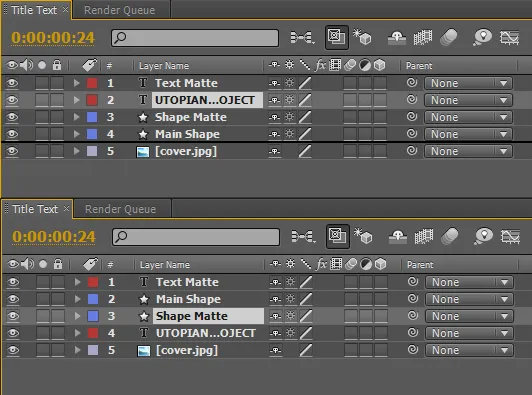Click pick whip for Text Matte in top panel
This screenshot has width=532, height=395.
tap(412, 82)
